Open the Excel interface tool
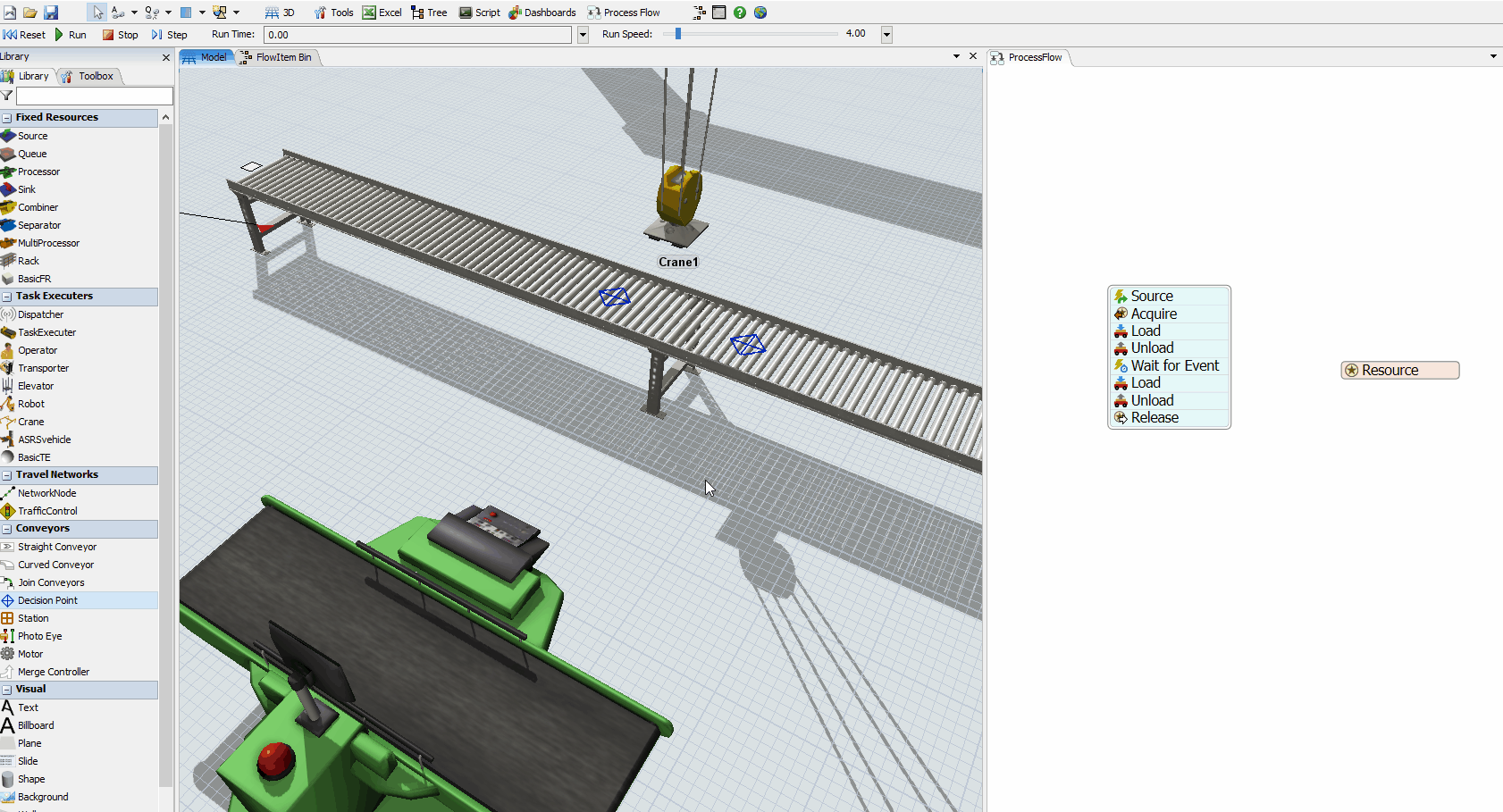 click(x=382, y=13)
